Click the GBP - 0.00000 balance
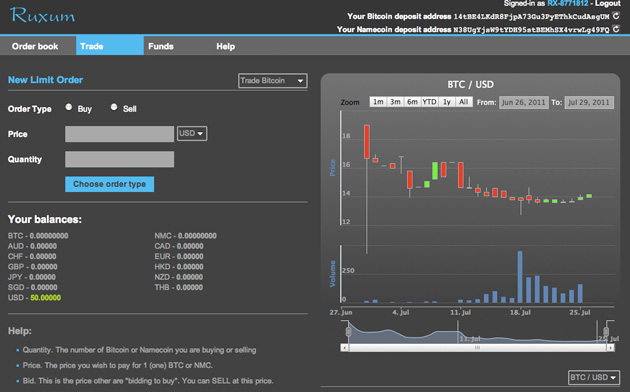Image resolution: width=630 pixels, height=392 pixels. coord(33,267)
